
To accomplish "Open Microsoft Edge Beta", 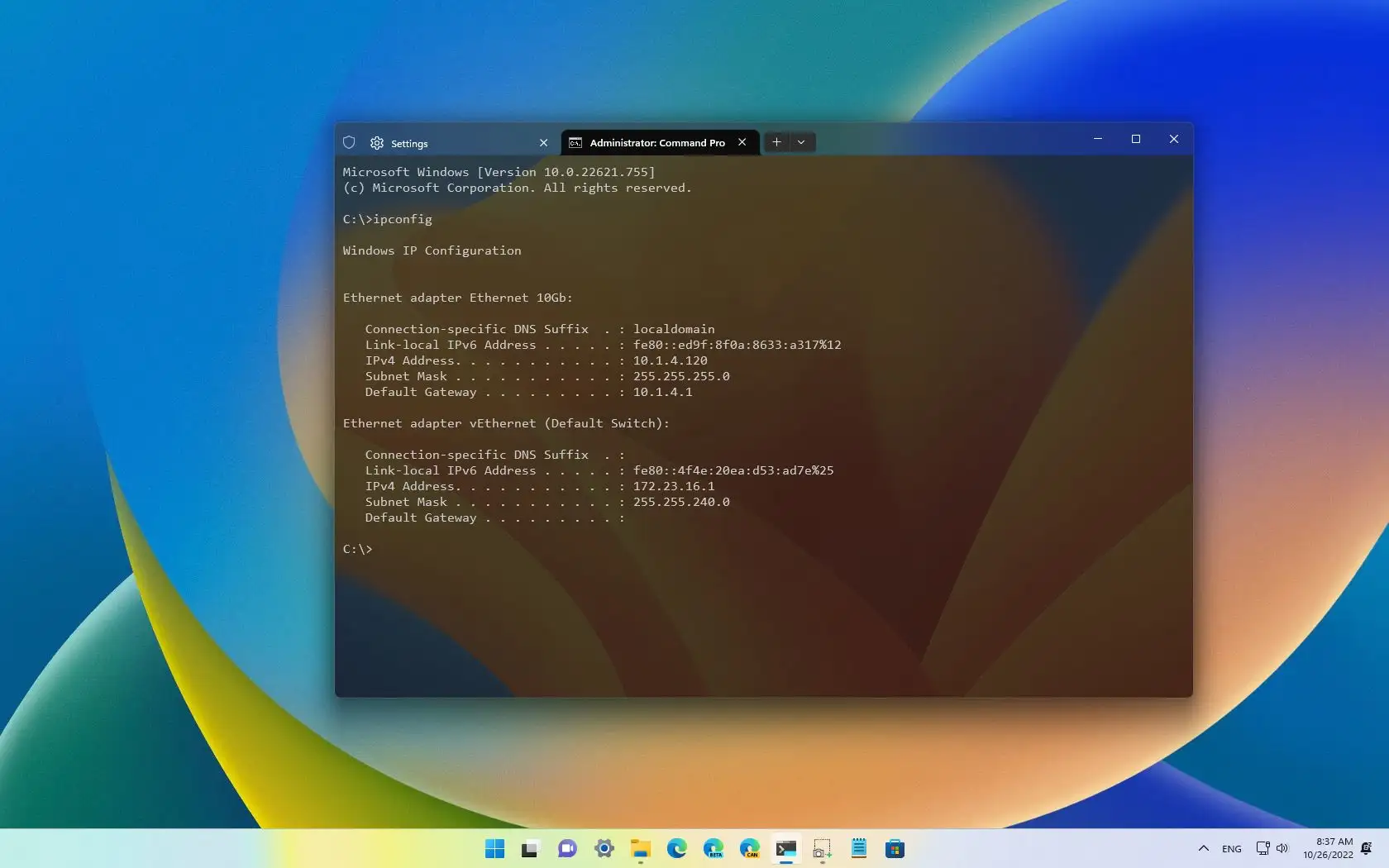I will (x=714, y=849).
